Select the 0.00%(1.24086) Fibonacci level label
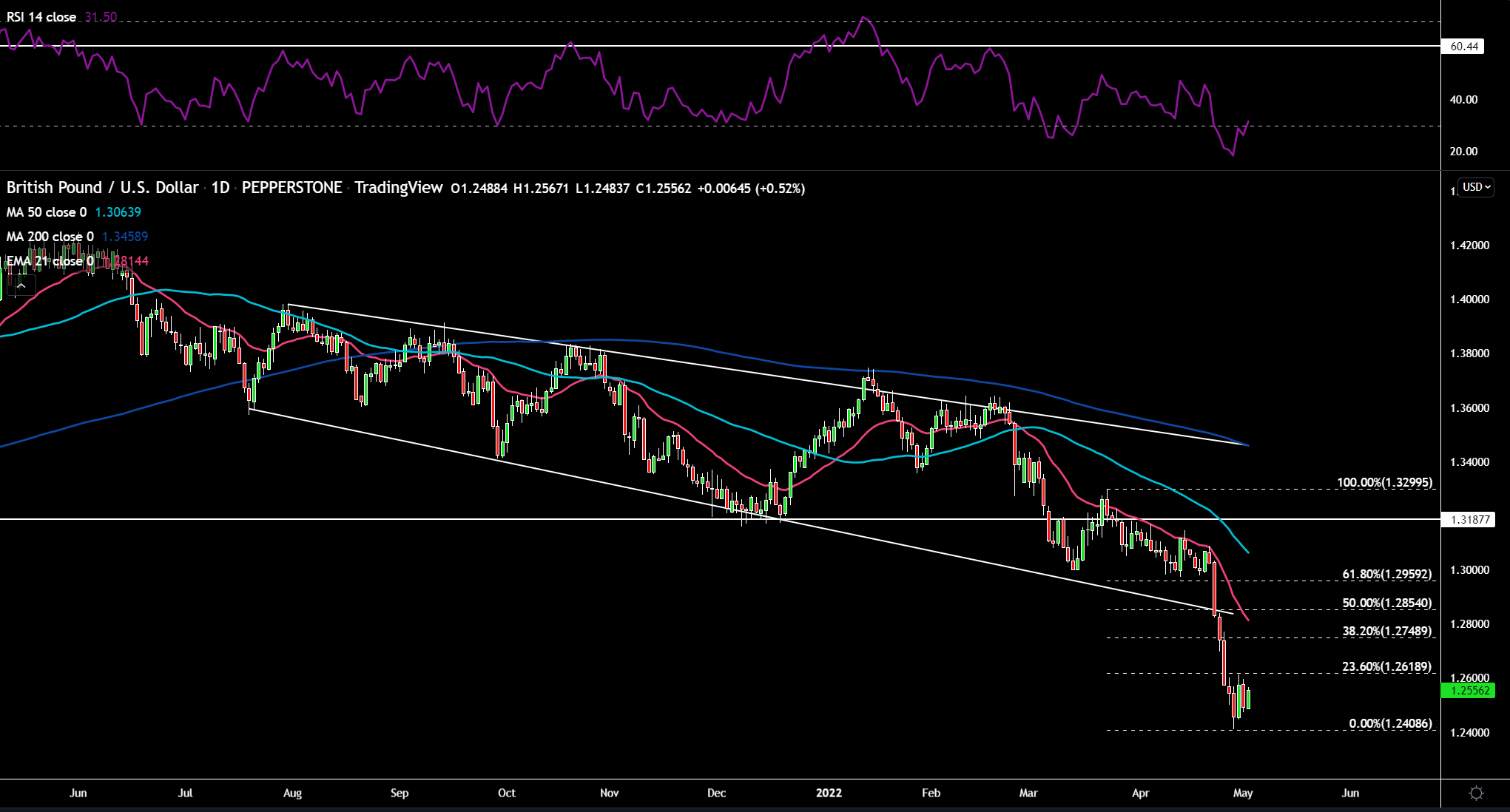The image size is (1510, 812). pos(1391,723)
